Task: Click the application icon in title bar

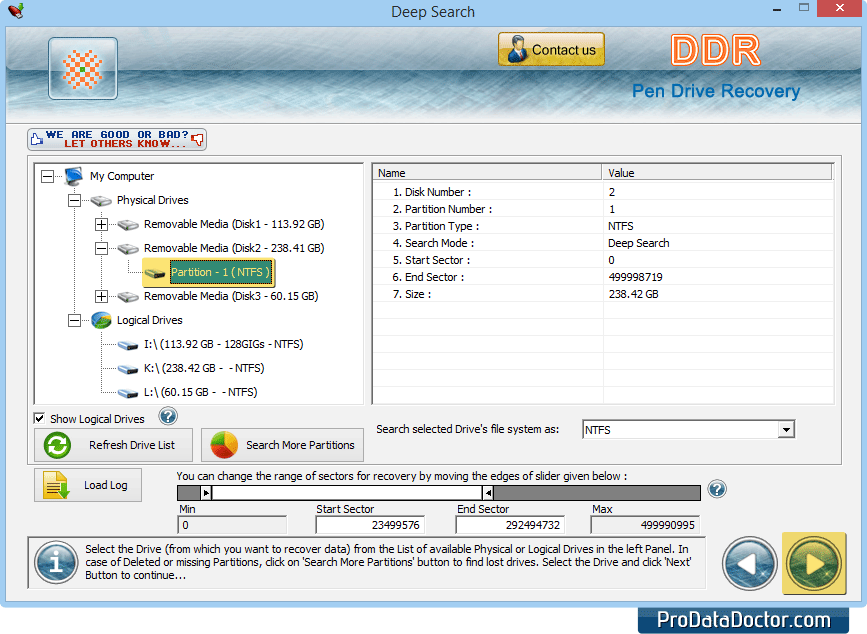Action: pos(15,11)
